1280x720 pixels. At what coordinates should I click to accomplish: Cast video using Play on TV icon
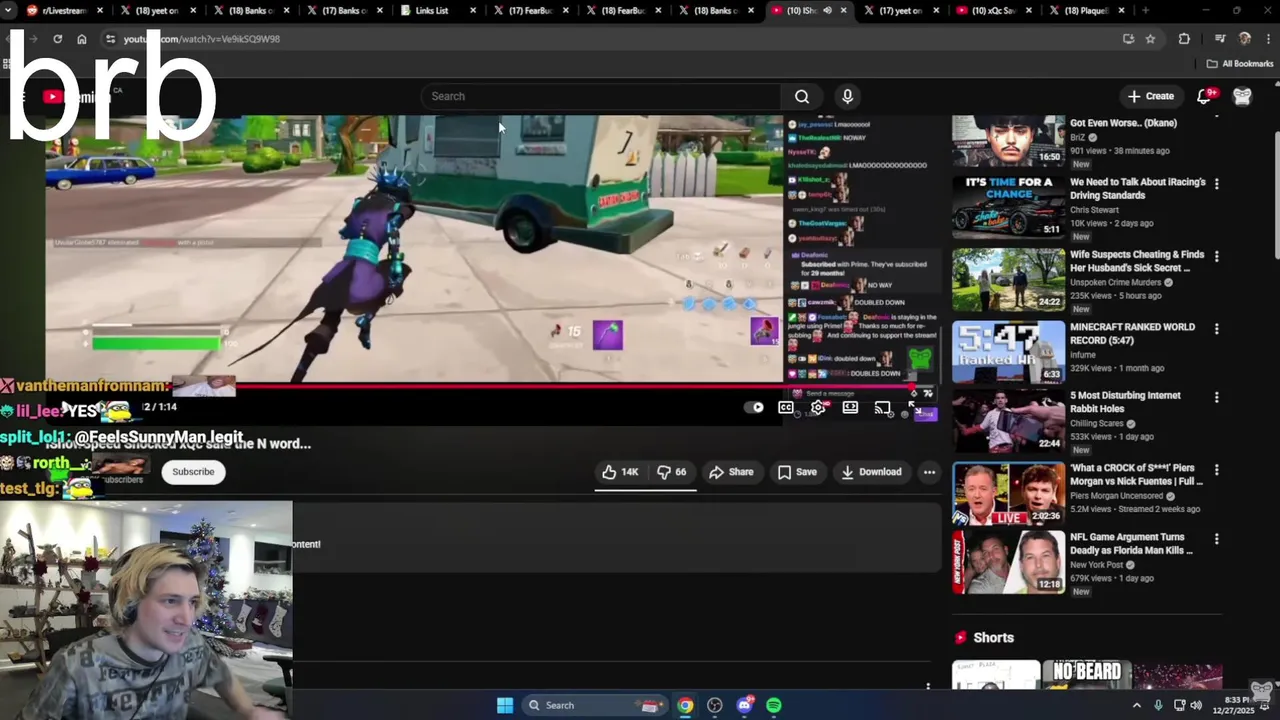882,407
